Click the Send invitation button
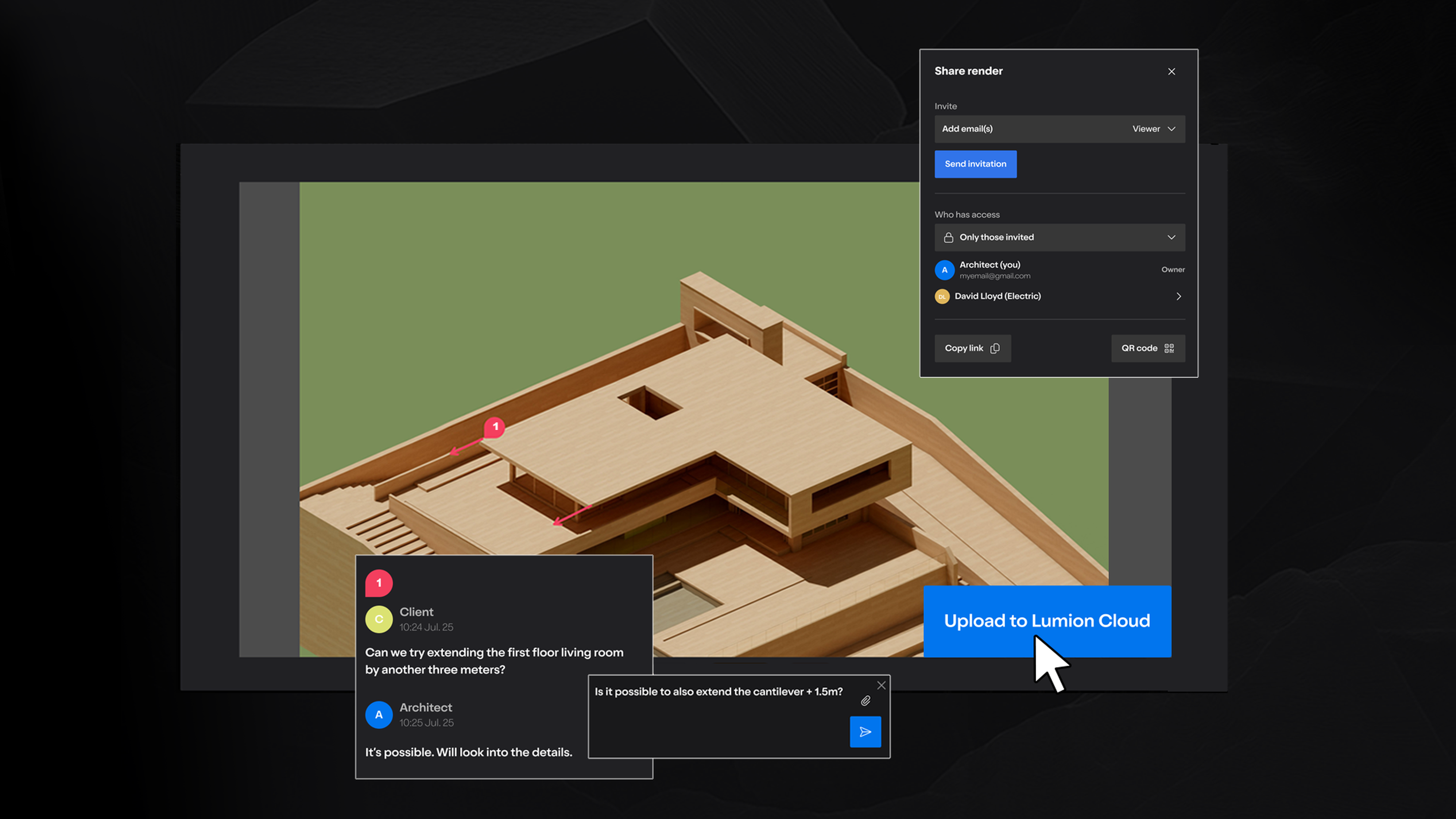 (975, 164)
